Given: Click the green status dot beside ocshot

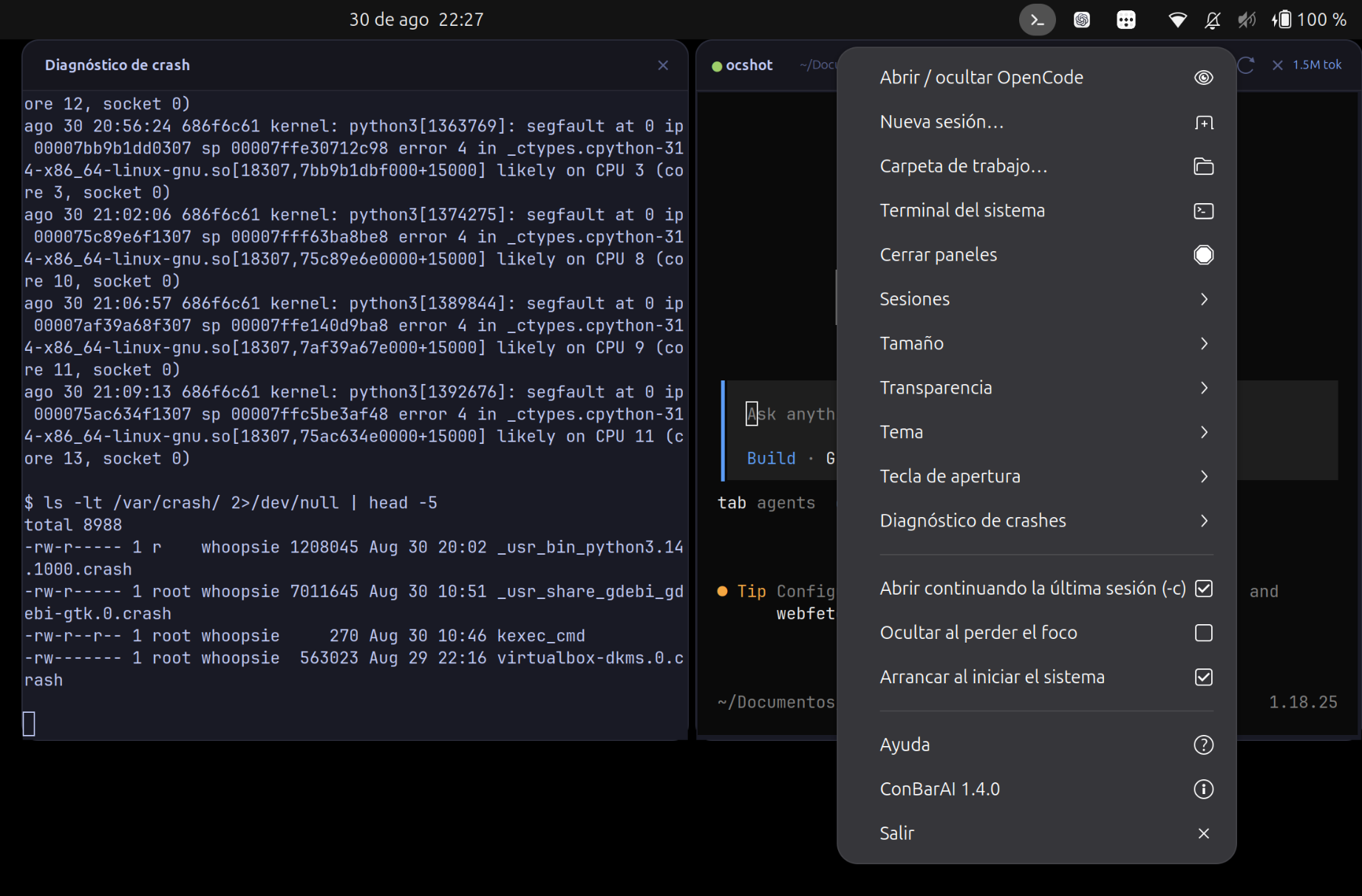Looking at the screenshot, I should click(716, 66).
